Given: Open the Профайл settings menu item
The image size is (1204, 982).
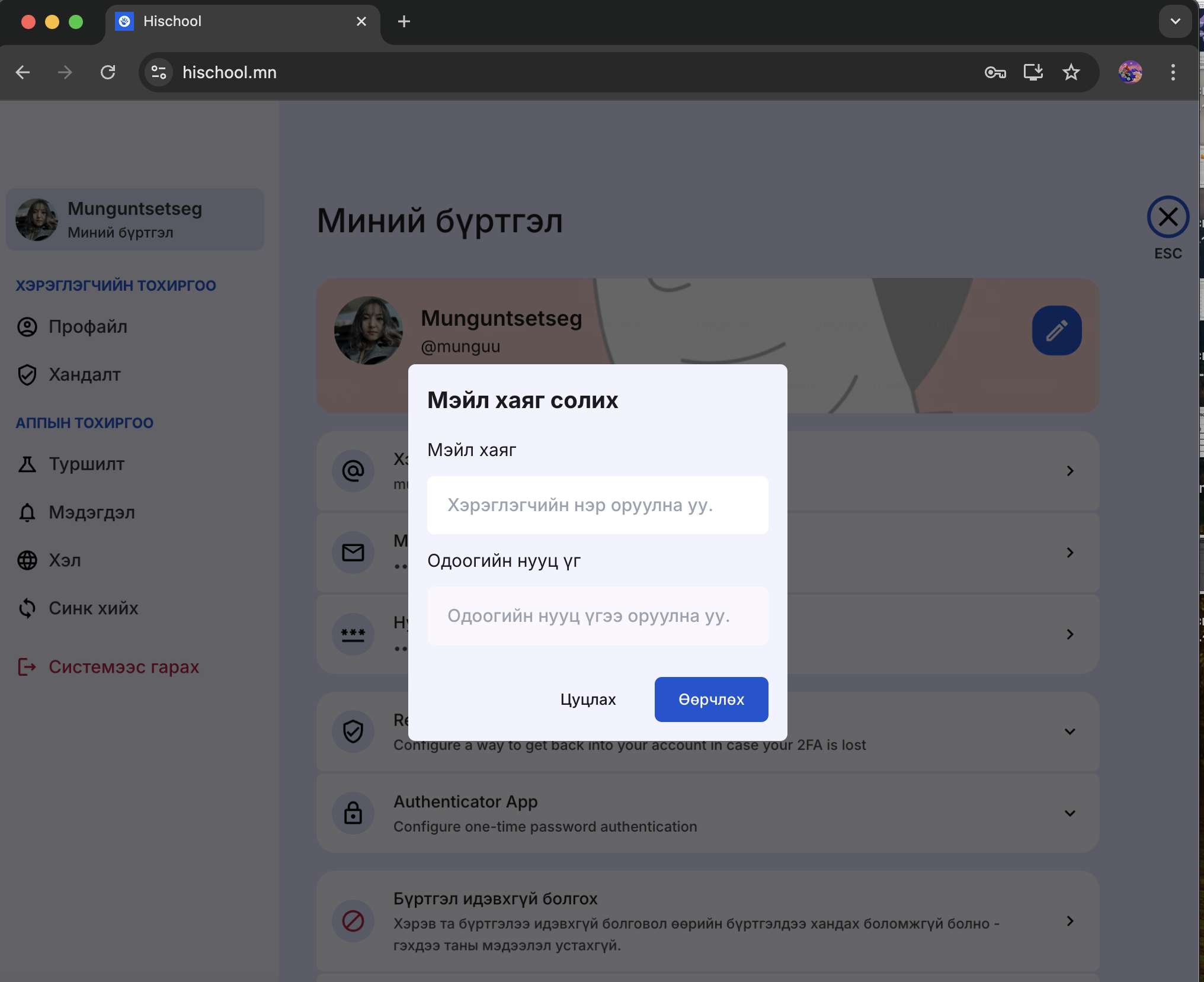Looking at the screenshot, I should (88, 326).
